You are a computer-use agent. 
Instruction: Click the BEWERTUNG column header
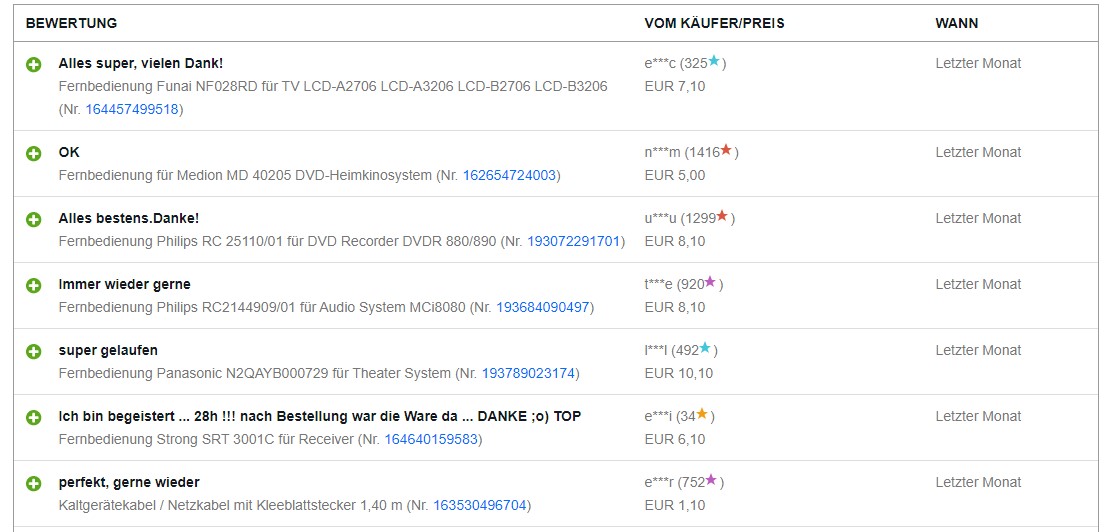(x=71, y=23)
